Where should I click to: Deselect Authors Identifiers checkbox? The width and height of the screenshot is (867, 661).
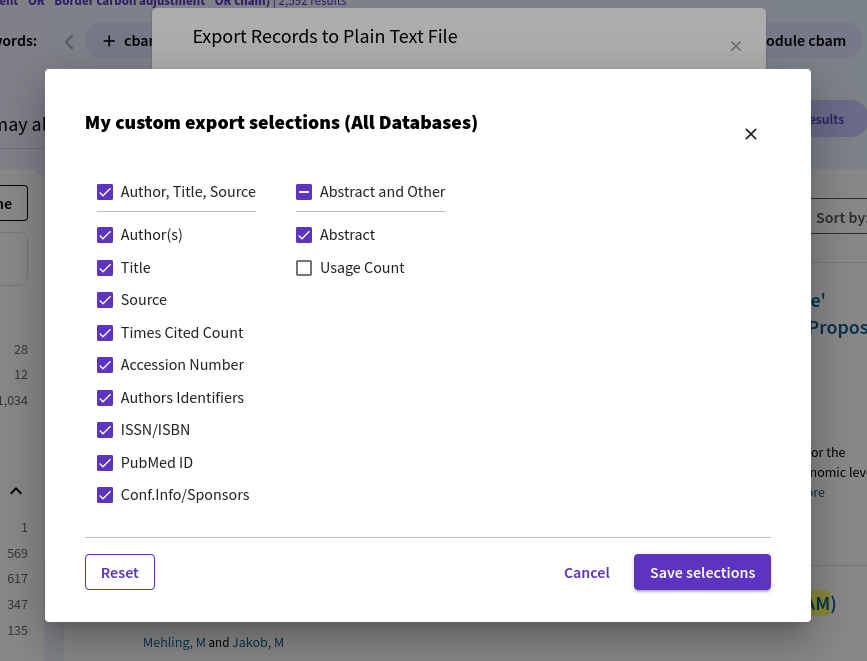pyautogui.click(x=105, y=398)
